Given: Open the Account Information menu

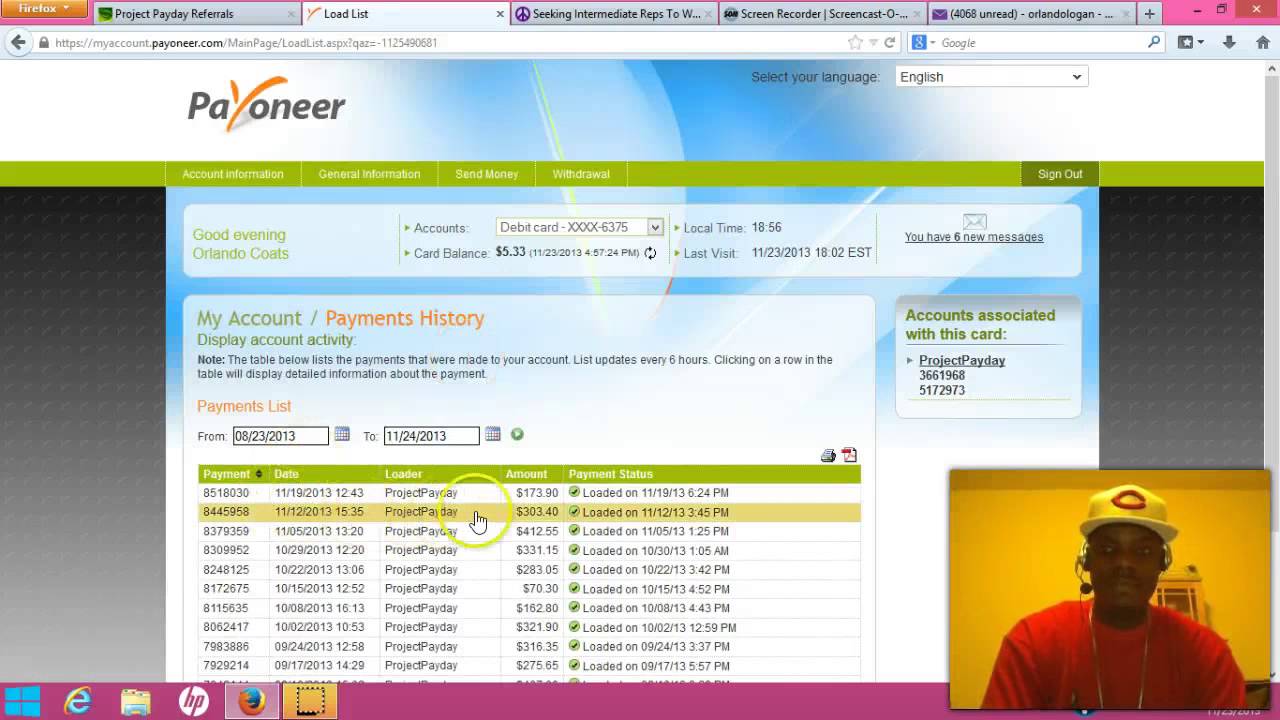Looking at the screenshot, I should click(x=233, y=174).
